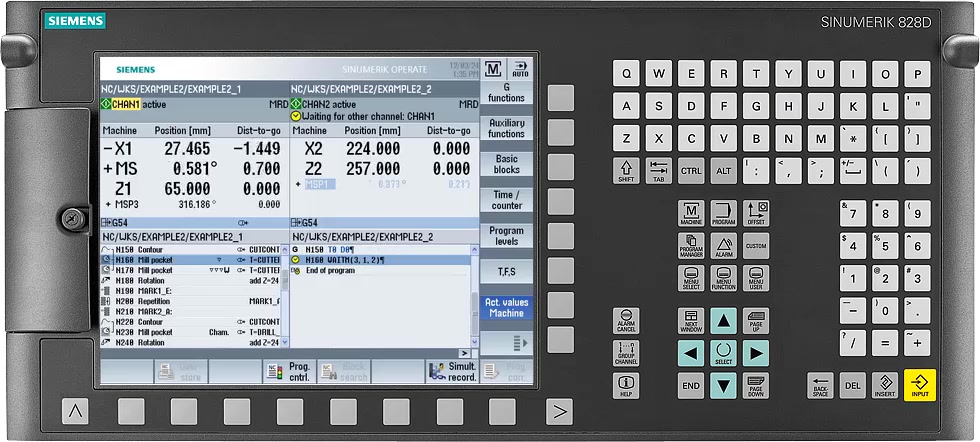Toggle the INSERT mode key
This screenshot has height=442, width=980.
coord(884,385)
